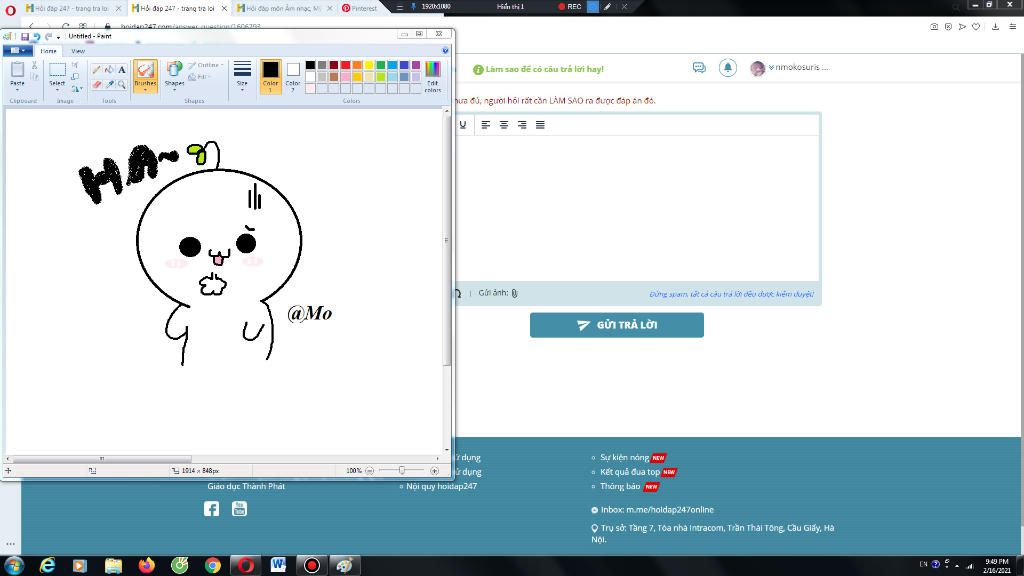Click the Paste clipboard icon in Paint
Viewport: 1024px width, 576px height.
[18, 69]
